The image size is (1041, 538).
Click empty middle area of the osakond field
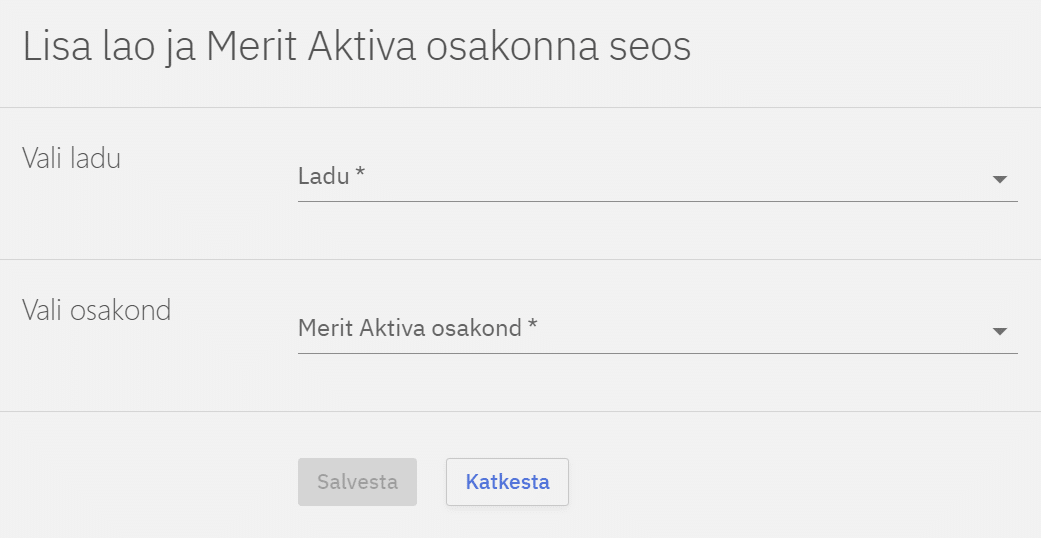tap(760, 329)
